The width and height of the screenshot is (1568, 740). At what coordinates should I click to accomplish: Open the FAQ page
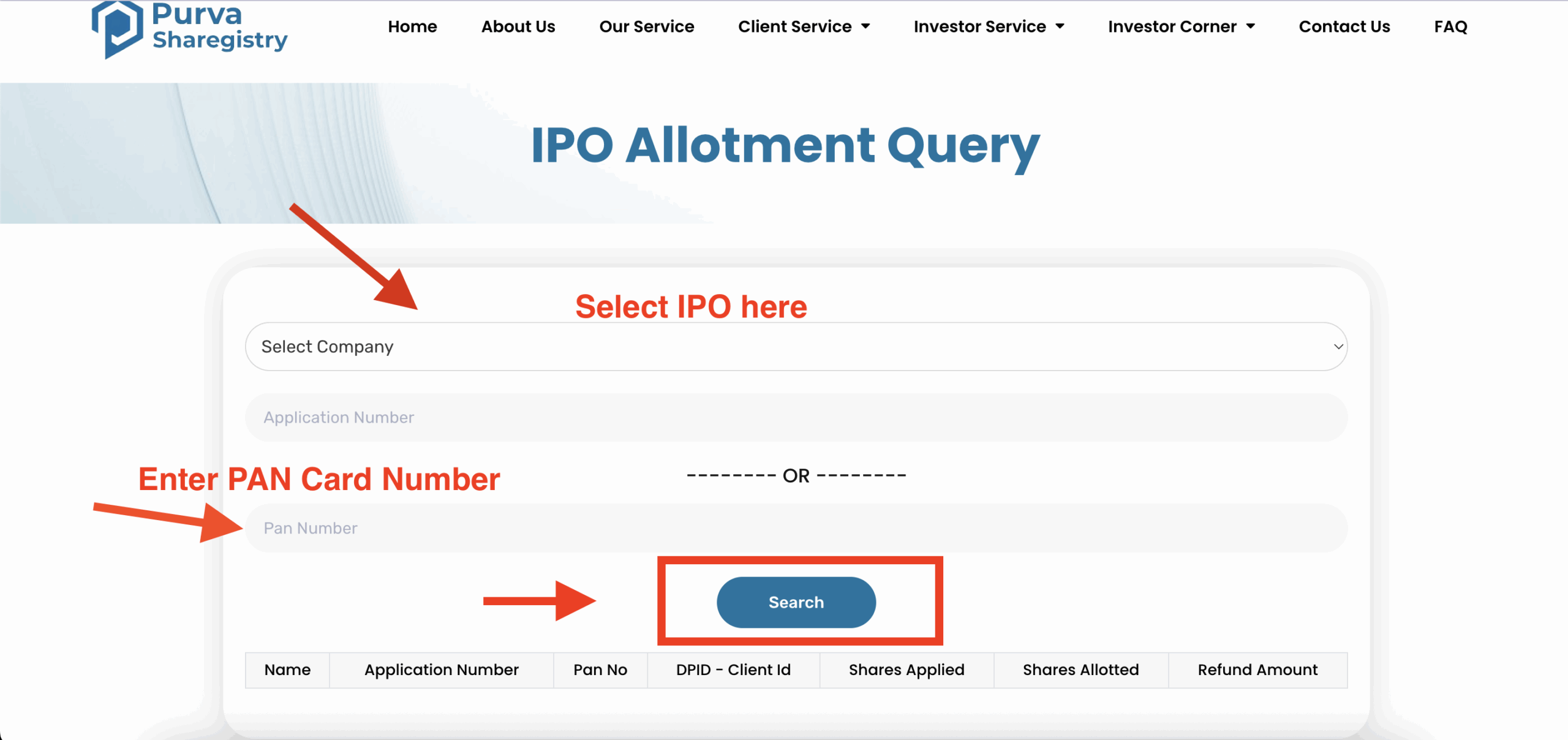pyautogui.click(x=1450, y=26)
